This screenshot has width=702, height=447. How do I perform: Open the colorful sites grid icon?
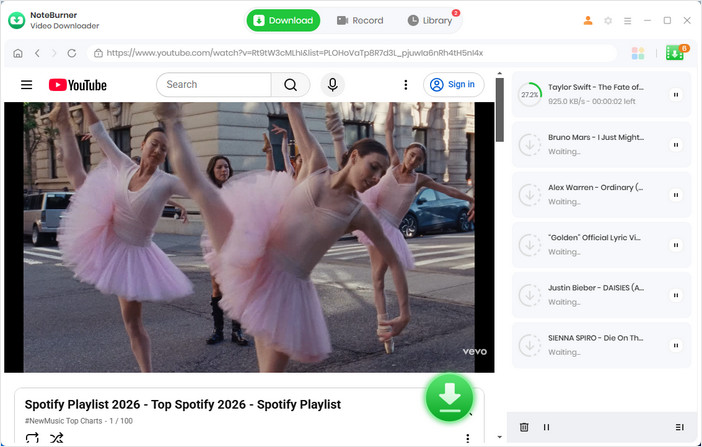click(638, 53)
